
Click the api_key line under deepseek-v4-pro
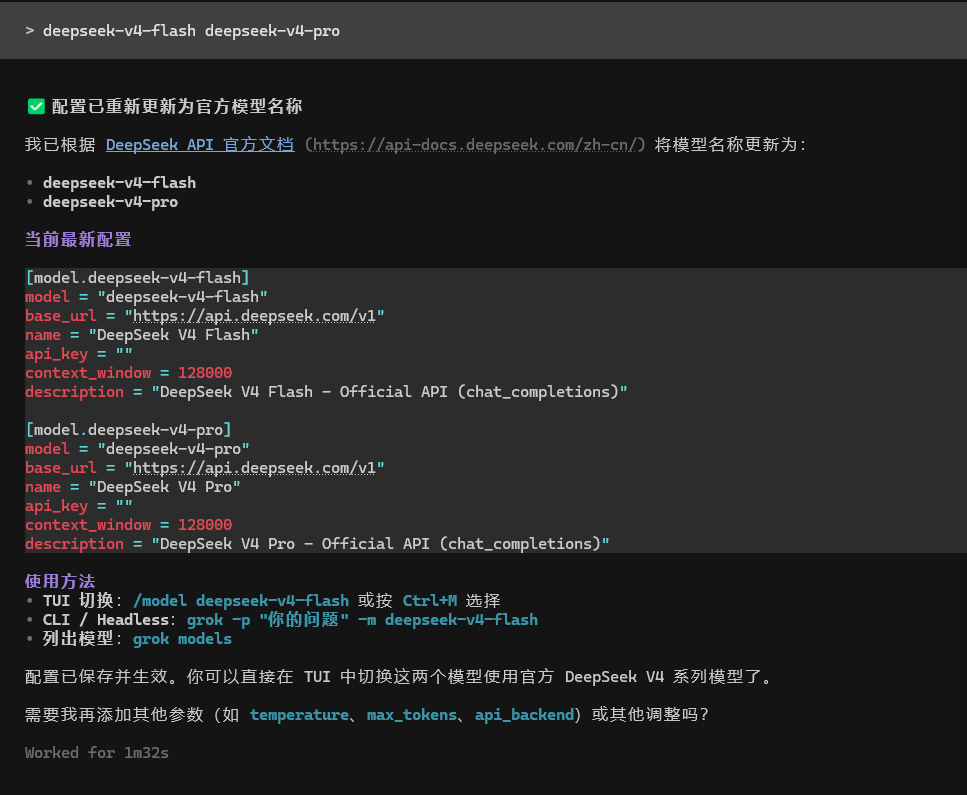point(78,506)
